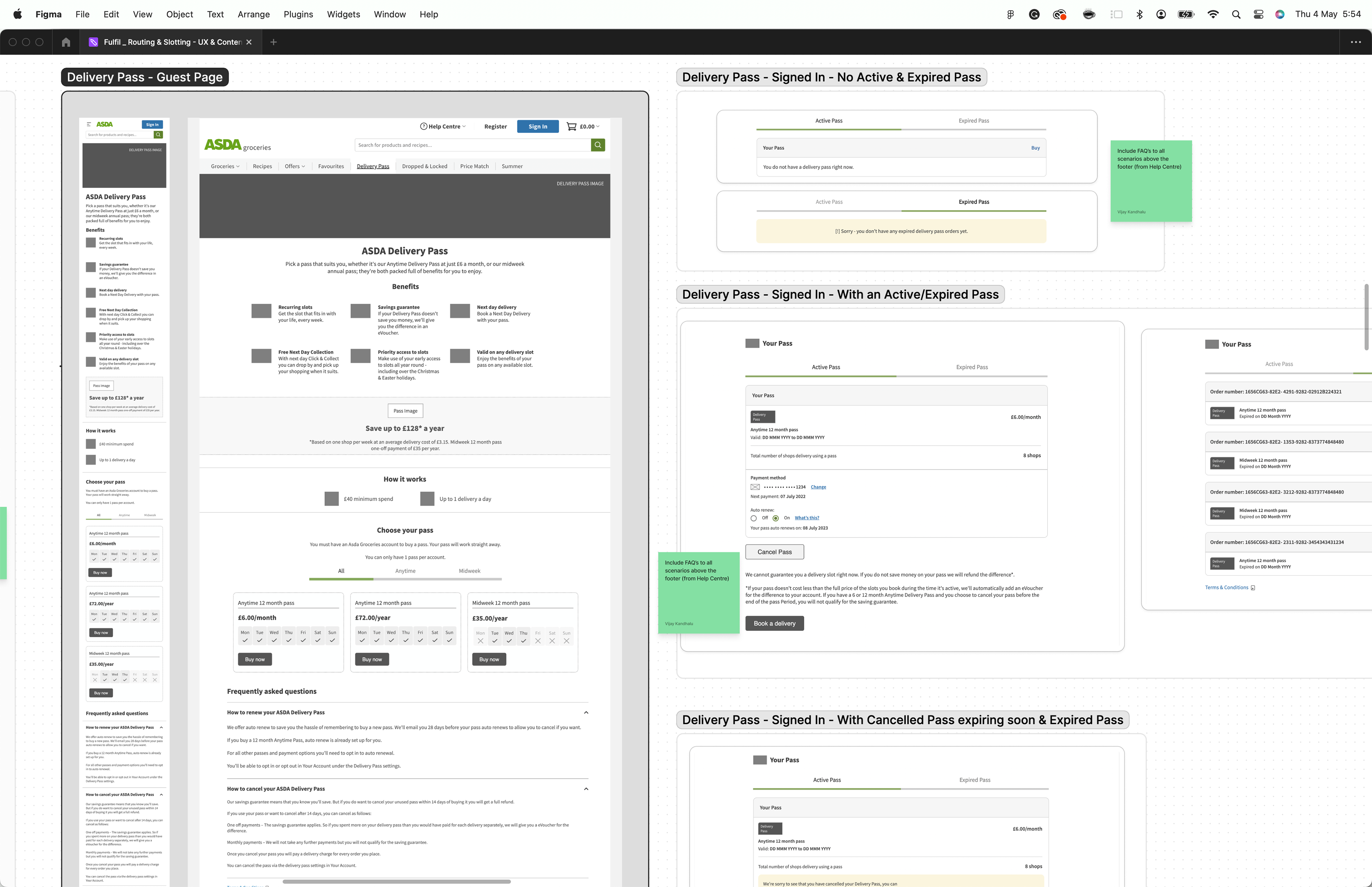Select the Auto renew Off radio button
Image resolution: width=1372 pixels, height=887 pixels.
pos(754,519)
